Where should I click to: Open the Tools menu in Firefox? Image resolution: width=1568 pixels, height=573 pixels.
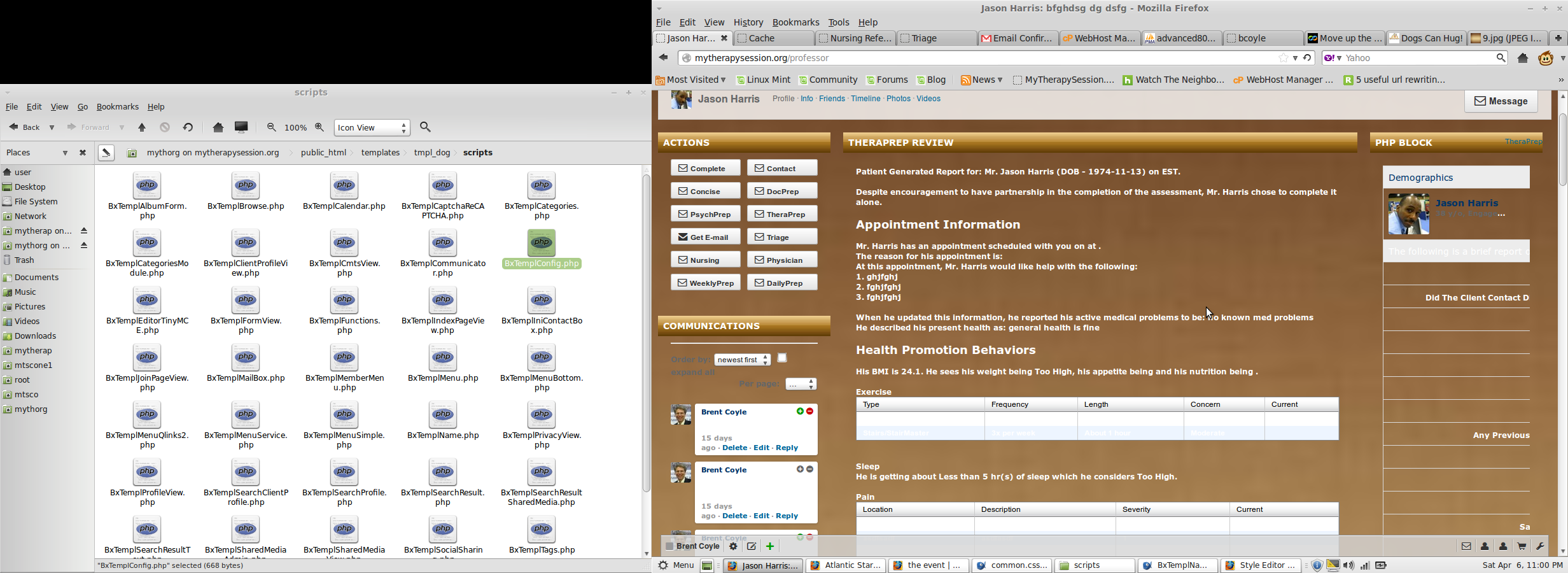(839, 22)
